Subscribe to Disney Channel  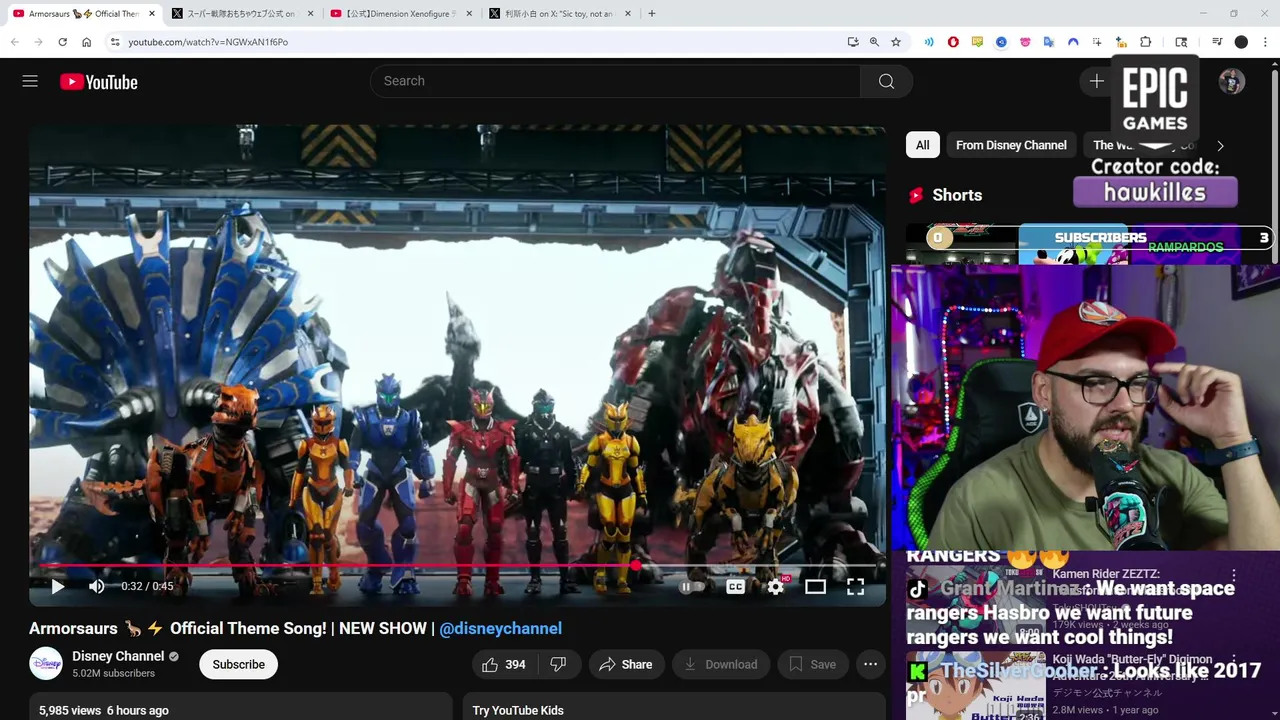click(238, 664)
